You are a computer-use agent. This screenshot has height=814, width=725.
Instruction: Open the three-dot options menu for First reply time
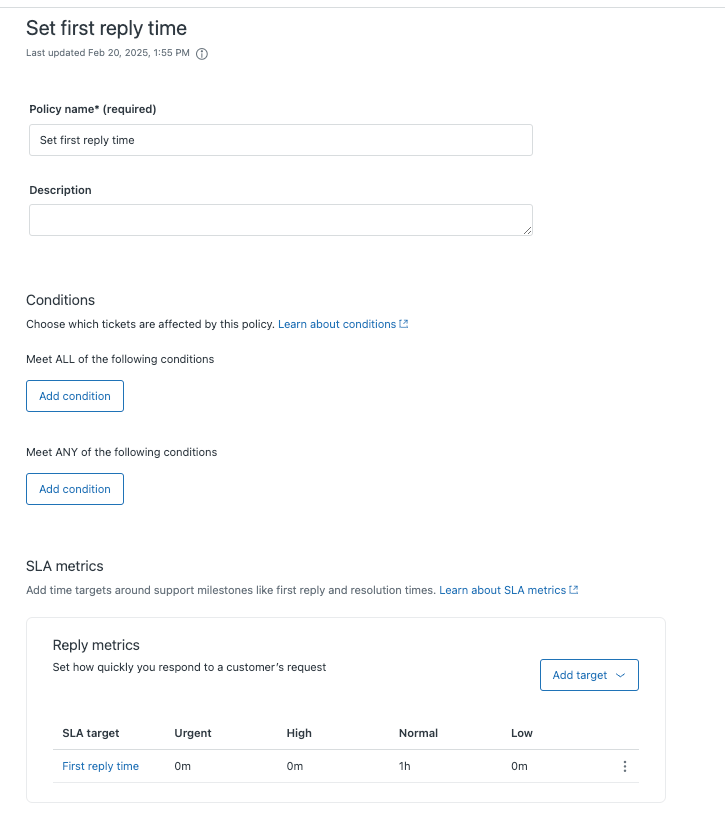pyautogui.click(x=625, y=765)
